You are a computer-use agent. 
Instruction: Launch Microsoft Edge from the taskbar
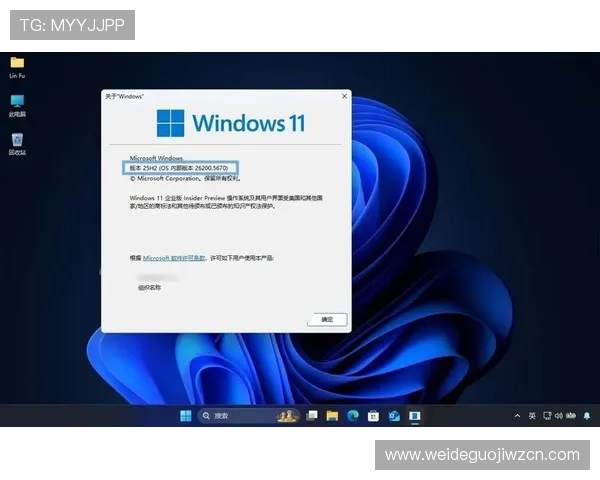353,416
